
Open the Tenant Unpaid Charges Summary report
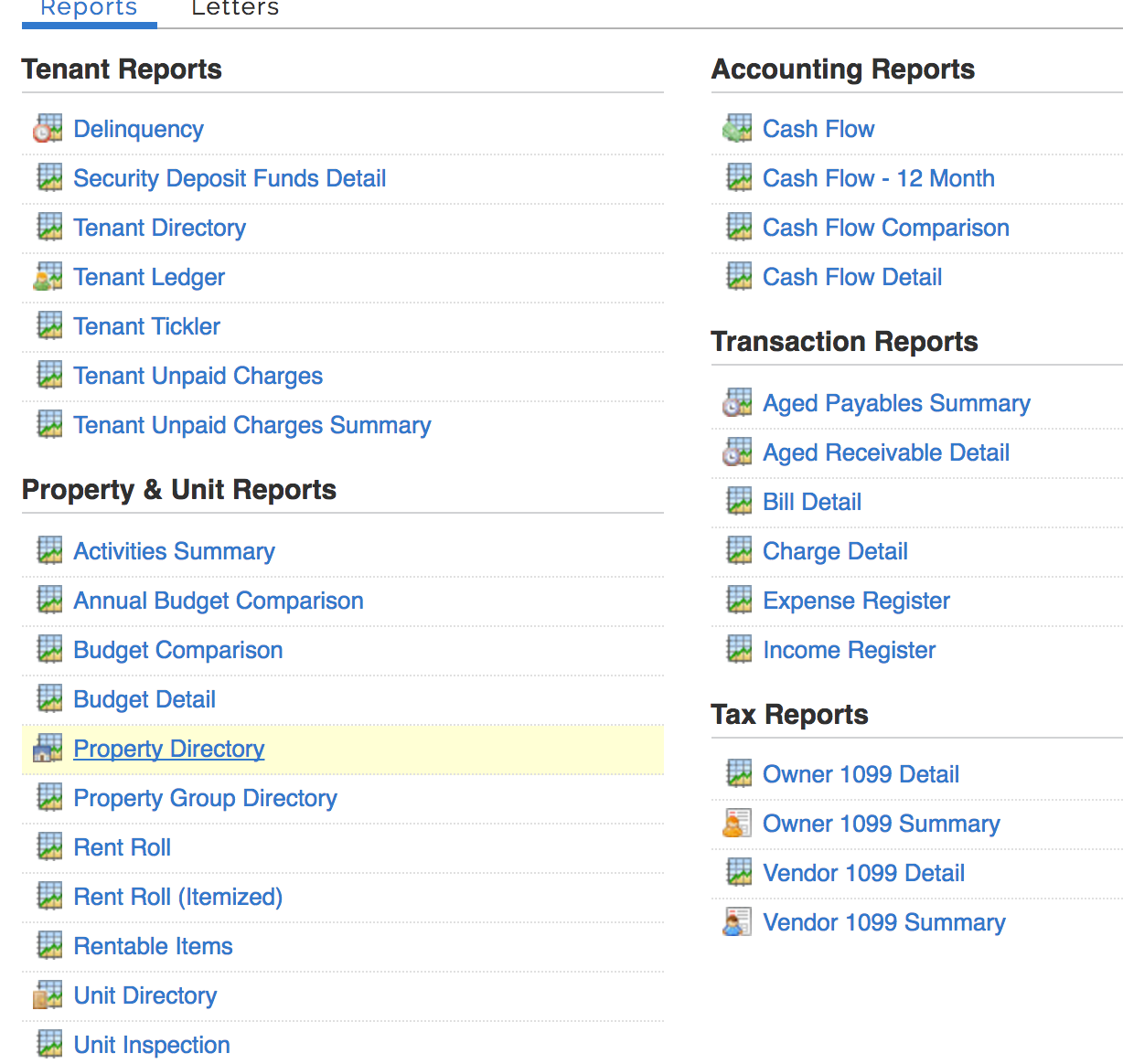coord(251,425)
